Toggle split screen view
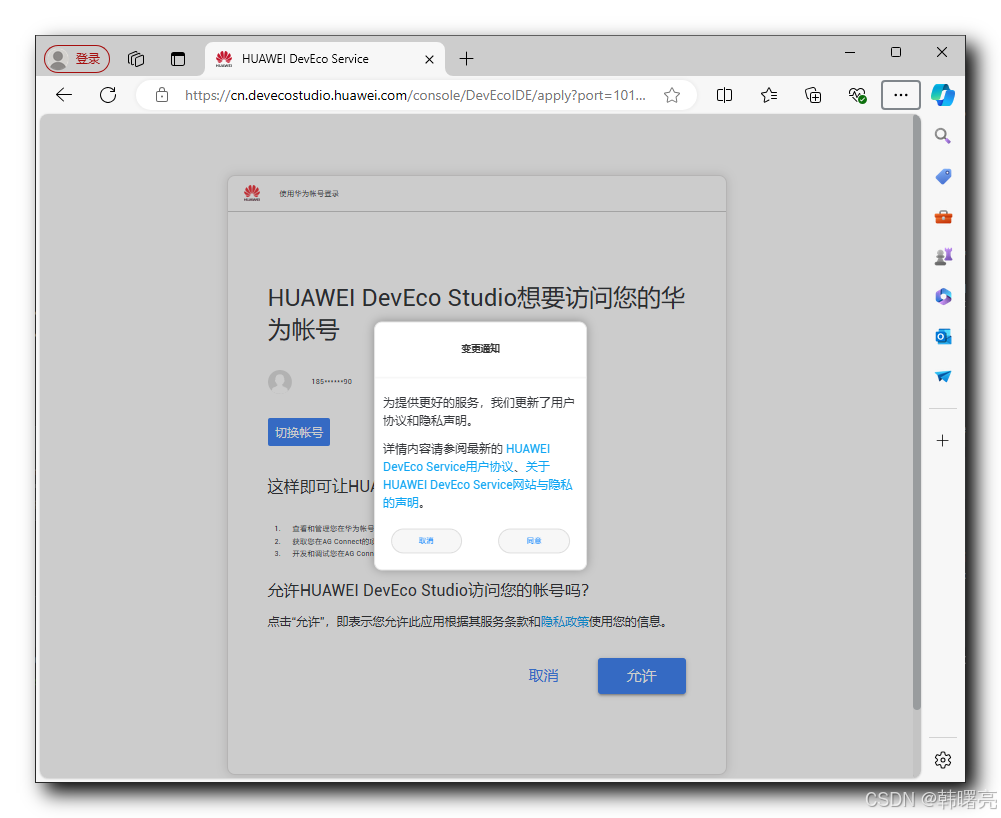 coord(725,96)
